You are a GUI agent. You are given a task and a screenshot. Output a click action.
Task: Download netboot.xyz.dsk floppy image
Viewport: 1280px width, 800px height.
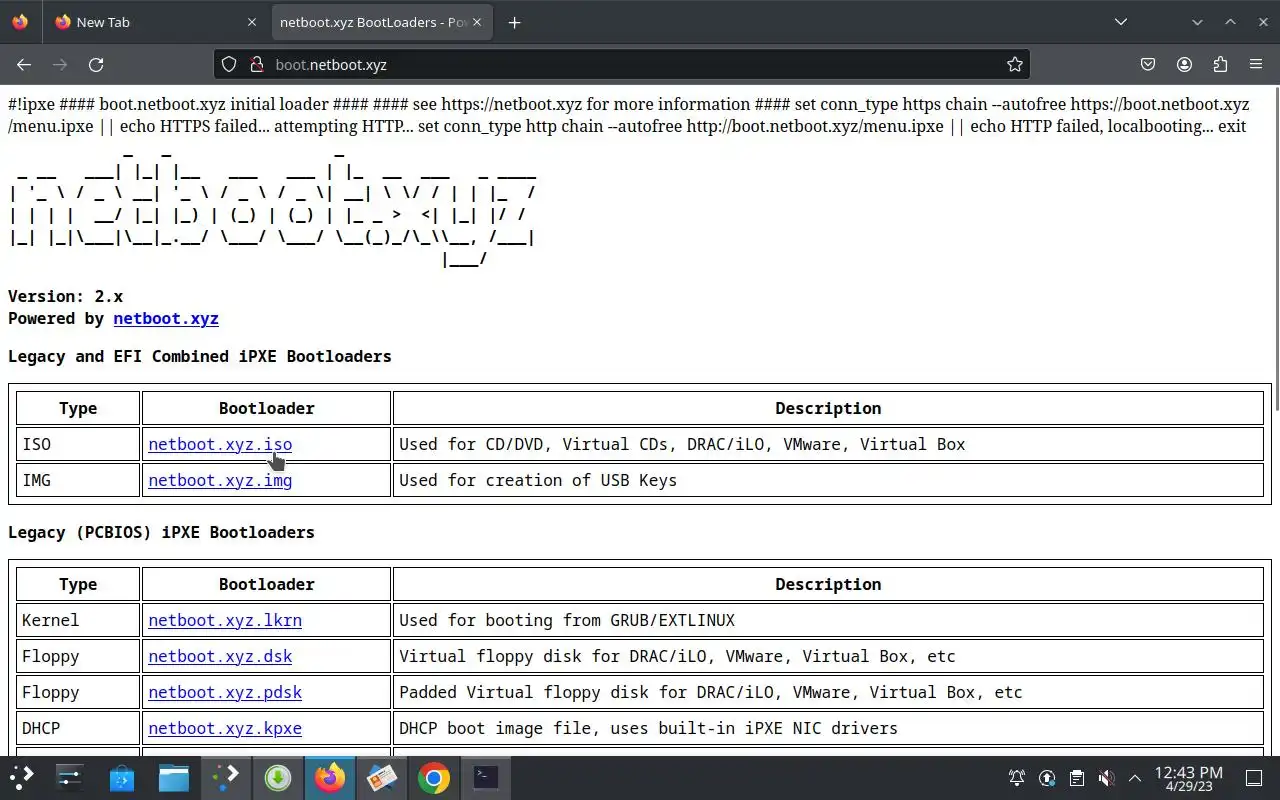pyautogui.click(x=220, y=656)
